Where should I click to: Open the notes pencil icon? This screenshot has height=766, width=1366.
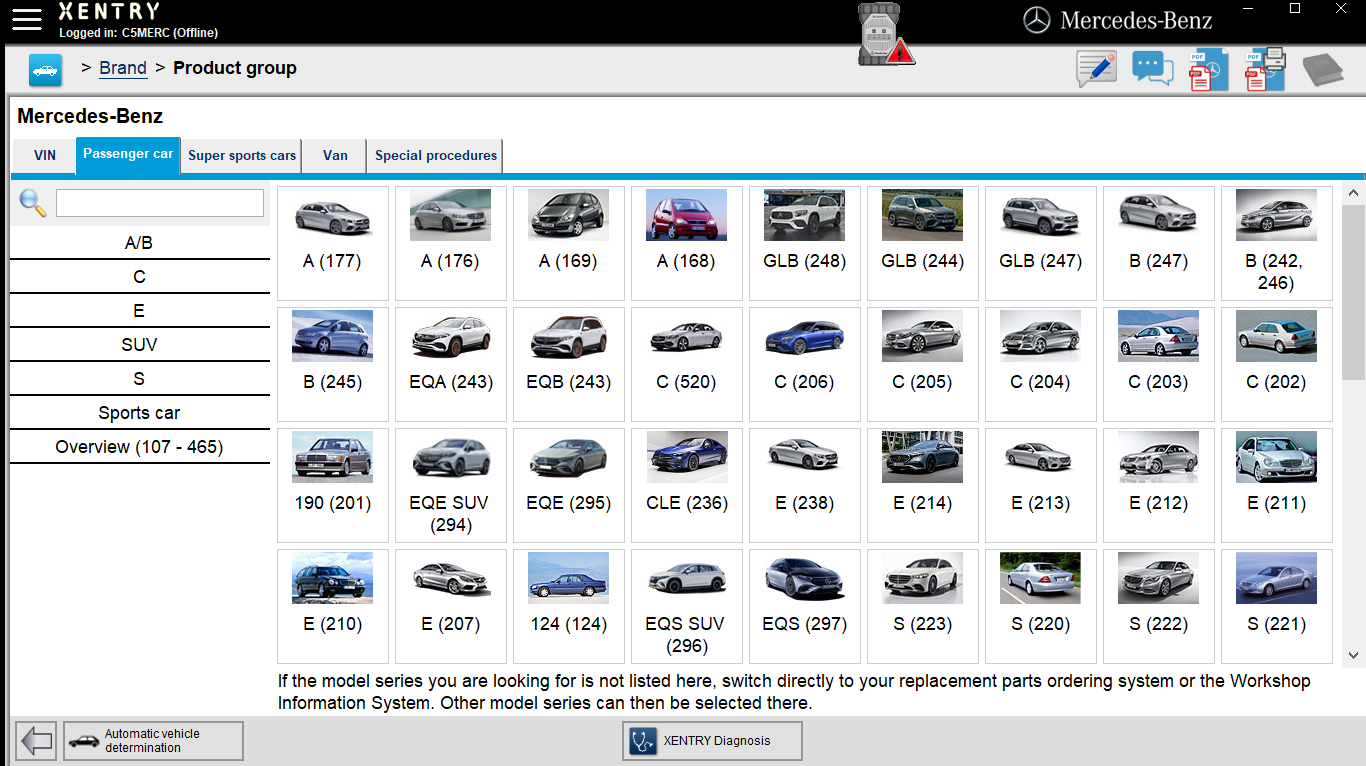tap(1096, 69)
